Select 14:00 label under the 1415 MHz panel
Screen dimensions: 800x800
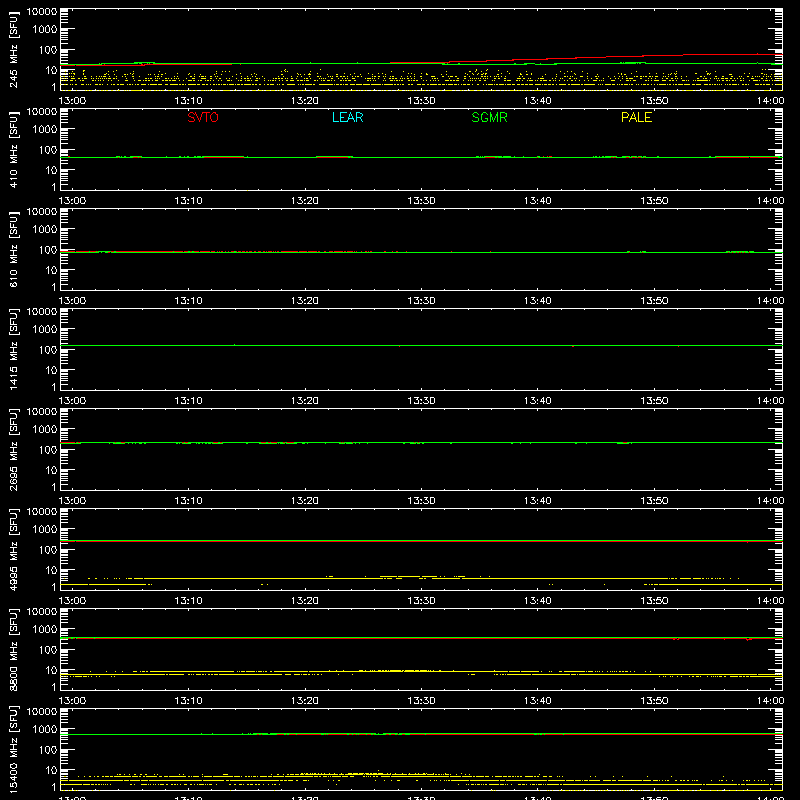770,401
